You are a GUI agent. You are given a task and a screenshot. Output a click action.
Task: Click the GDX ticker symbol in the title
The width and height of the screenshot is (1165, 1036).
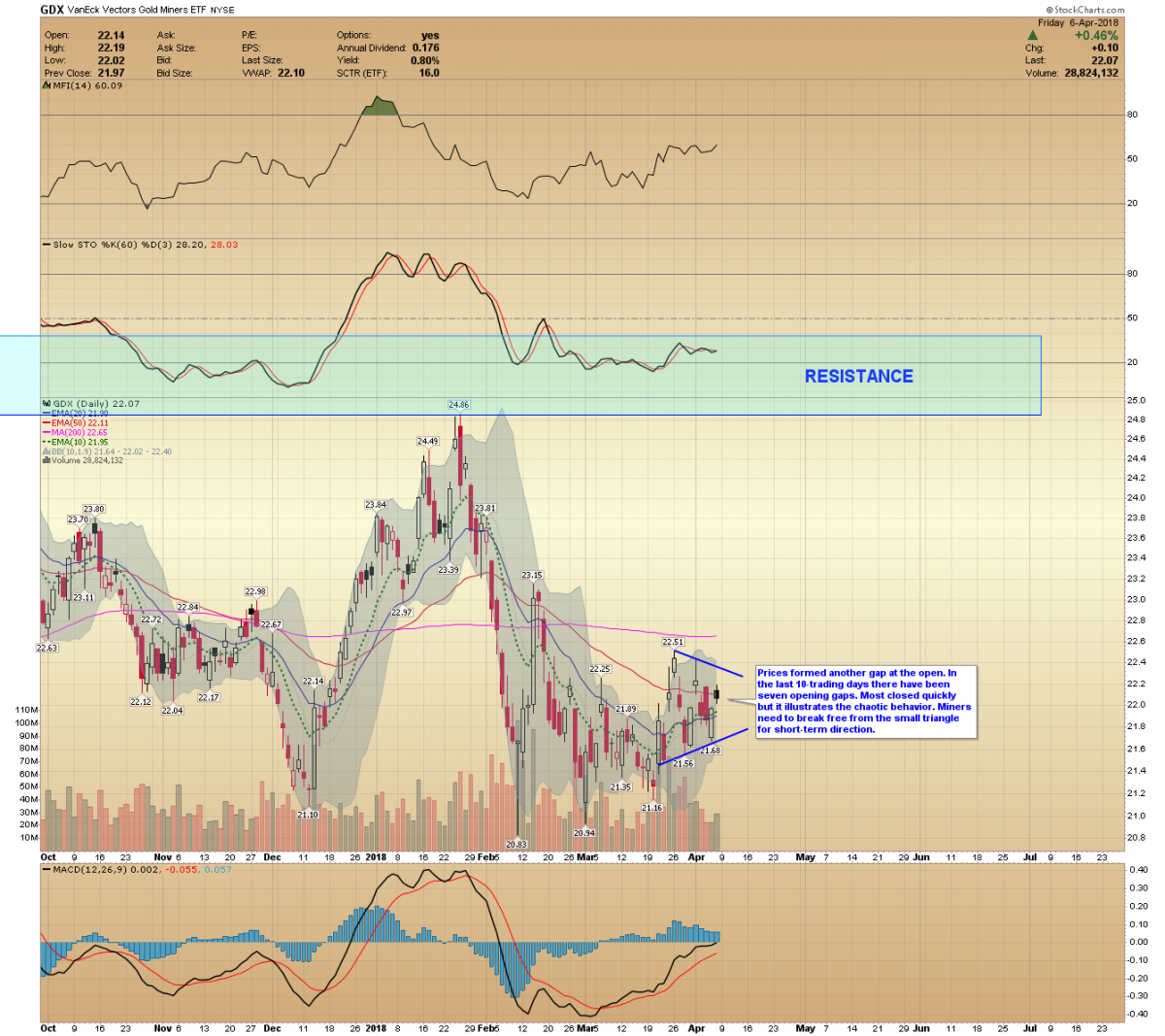click(52, 10)
